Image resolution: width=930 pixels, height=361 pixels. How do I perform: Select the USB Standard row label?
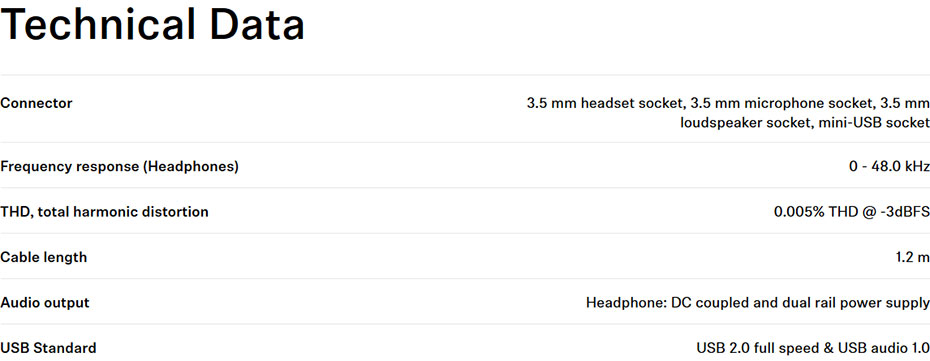(x=48, y=348)
